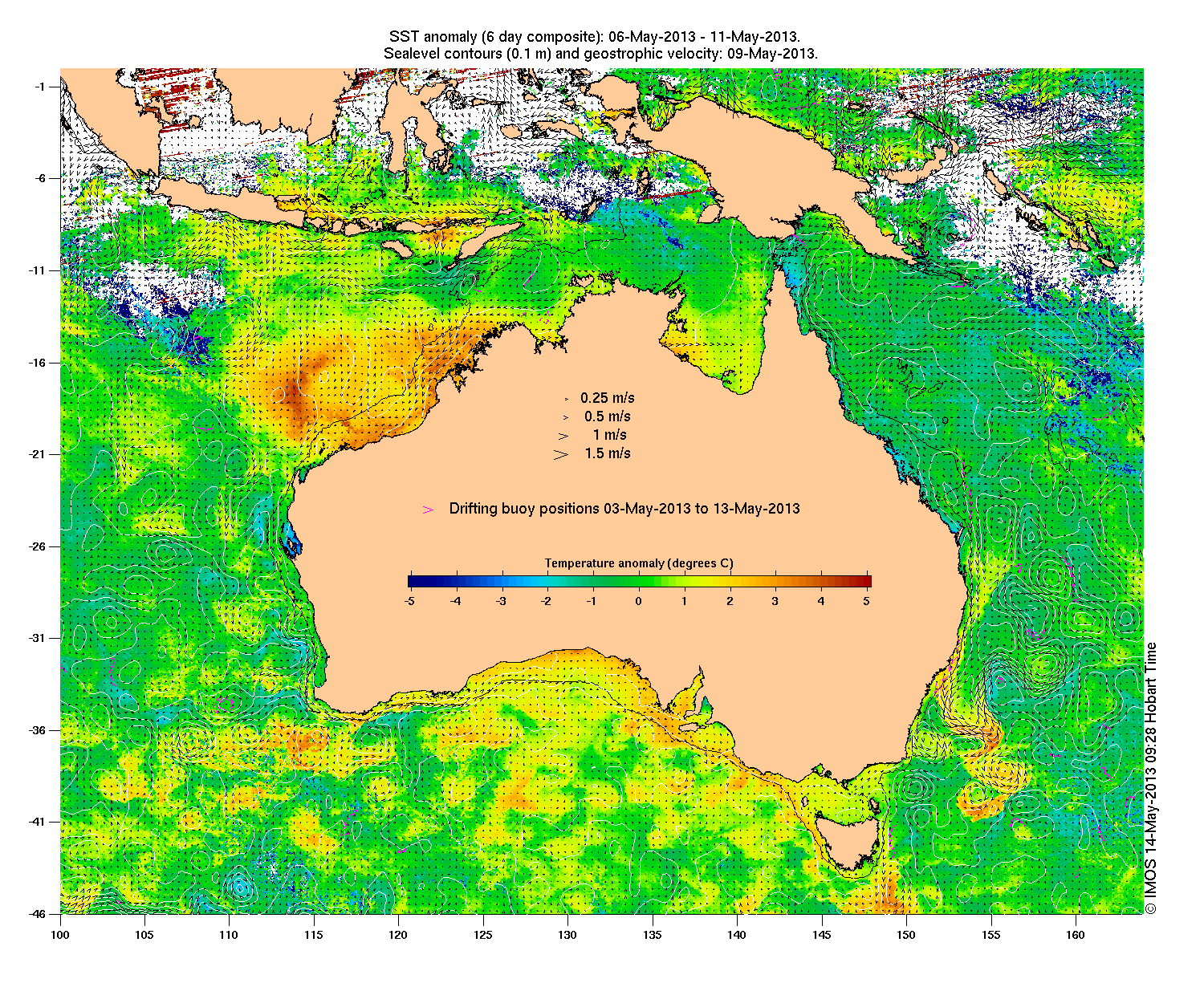
Task: Select the 0.5 m/s velocity arrow symbol
Action: pos(565,416)
